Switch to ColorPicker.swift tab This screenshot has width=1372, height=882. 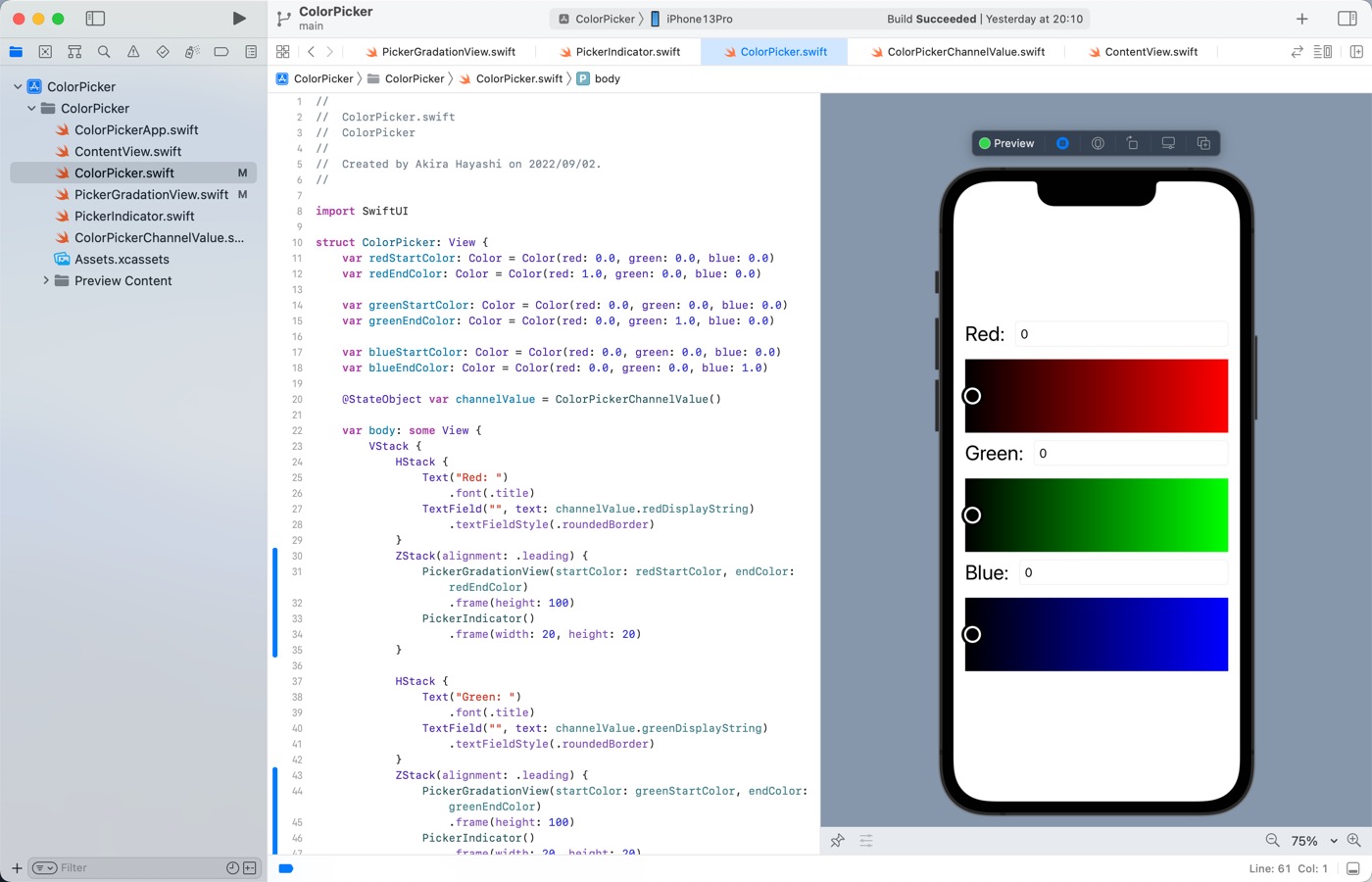click(x=774, y=52)
